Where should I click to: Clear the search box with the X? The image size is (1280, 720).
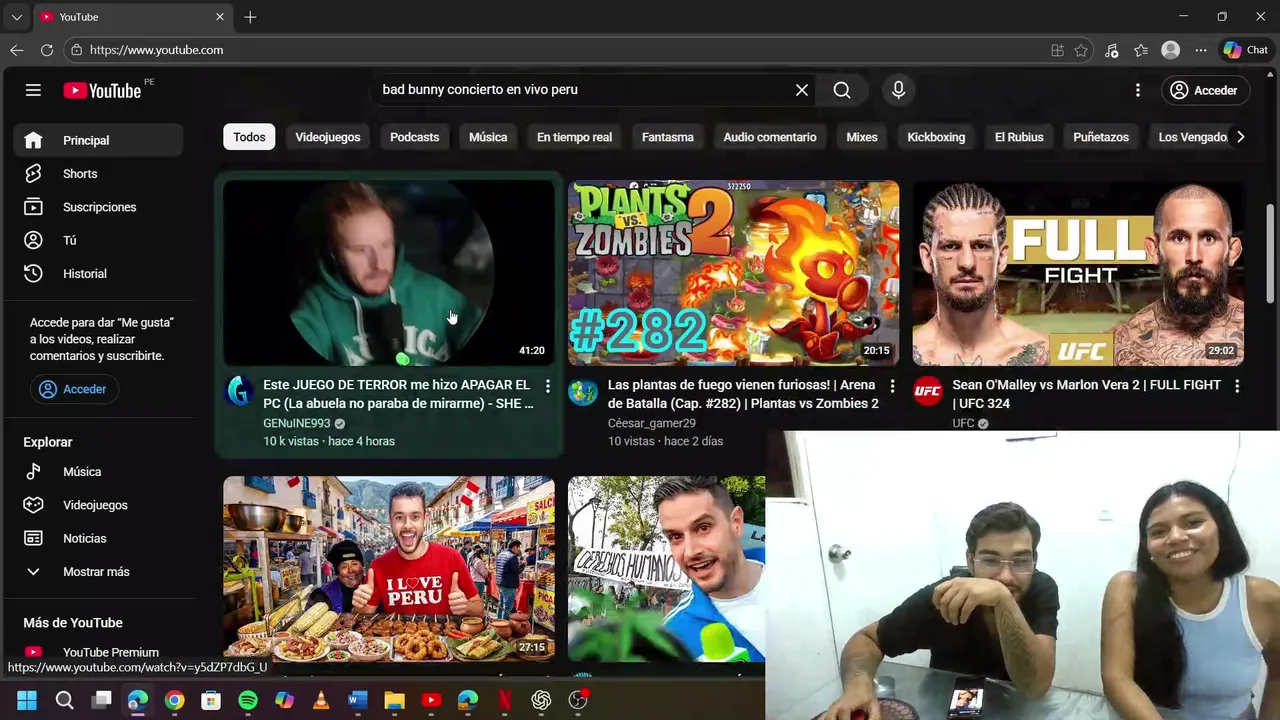point(802,90)
